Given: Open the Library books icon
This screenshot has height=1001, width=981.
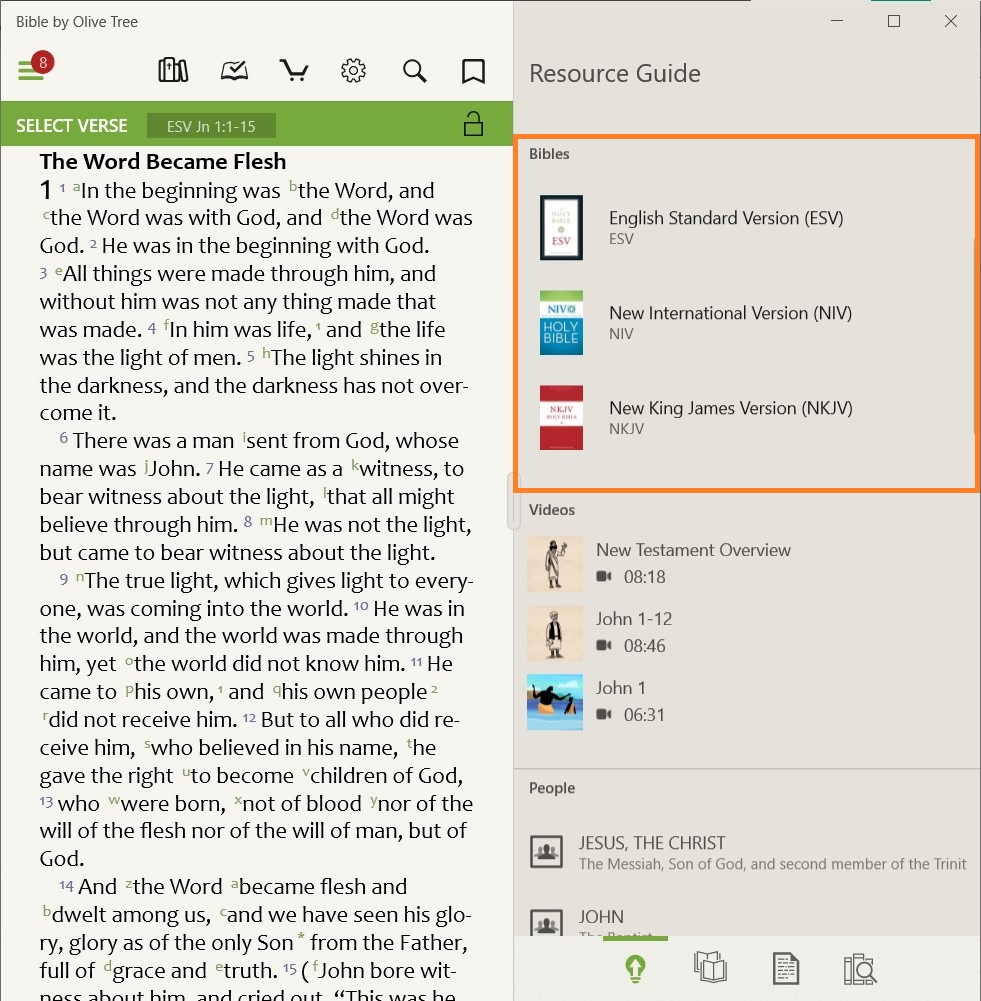Looking at the screenshot, I should (173, 70).
